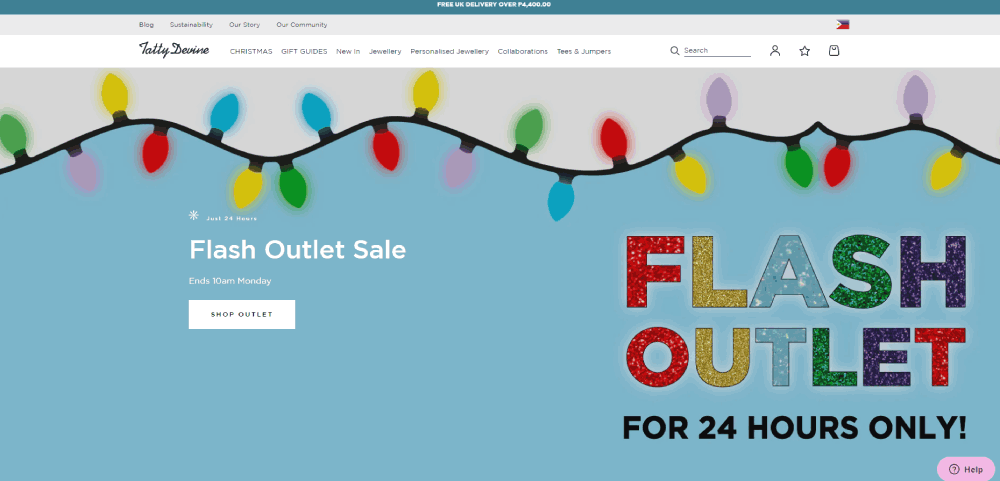The height and width of the screenshot is (481, 1000).
Task: Expand the Collaborations menu
Action: pos(523,52)
